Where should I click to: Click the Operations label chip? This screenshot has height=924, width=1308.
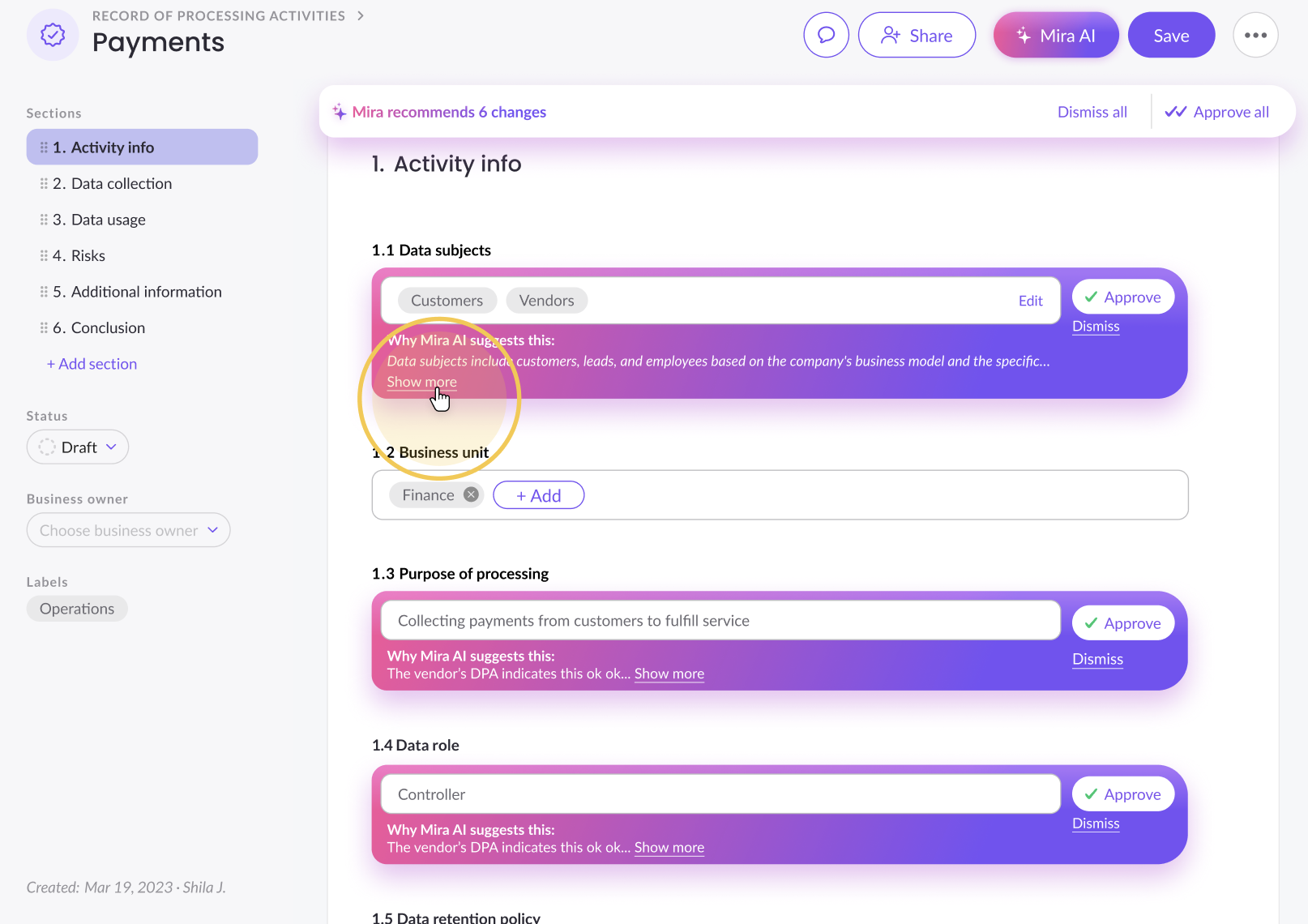[77, 609]
